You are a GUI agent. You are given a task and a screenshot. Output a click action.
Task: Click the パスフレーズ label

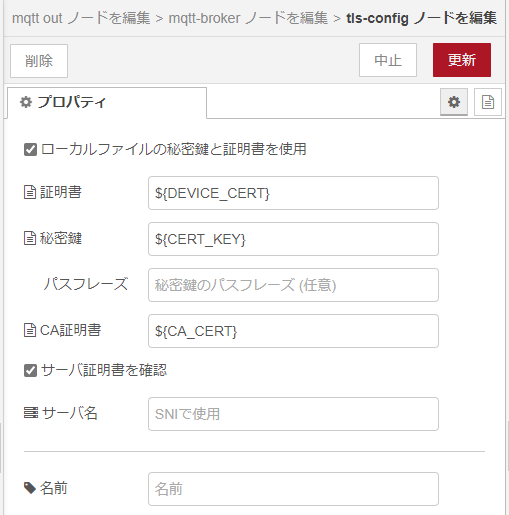86,284
